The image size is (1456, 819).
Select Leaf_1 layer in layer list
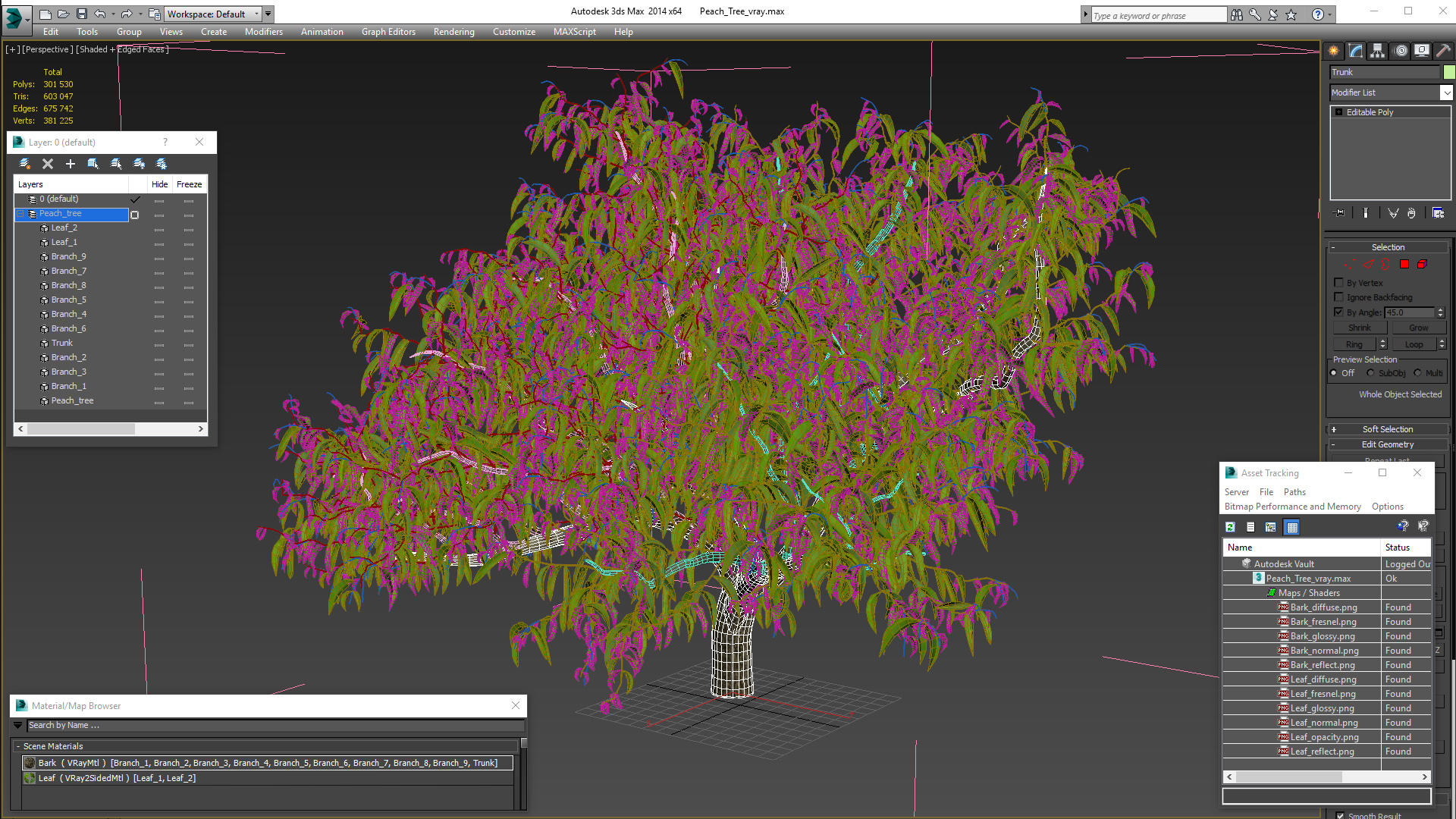click(x=64, y=242)
